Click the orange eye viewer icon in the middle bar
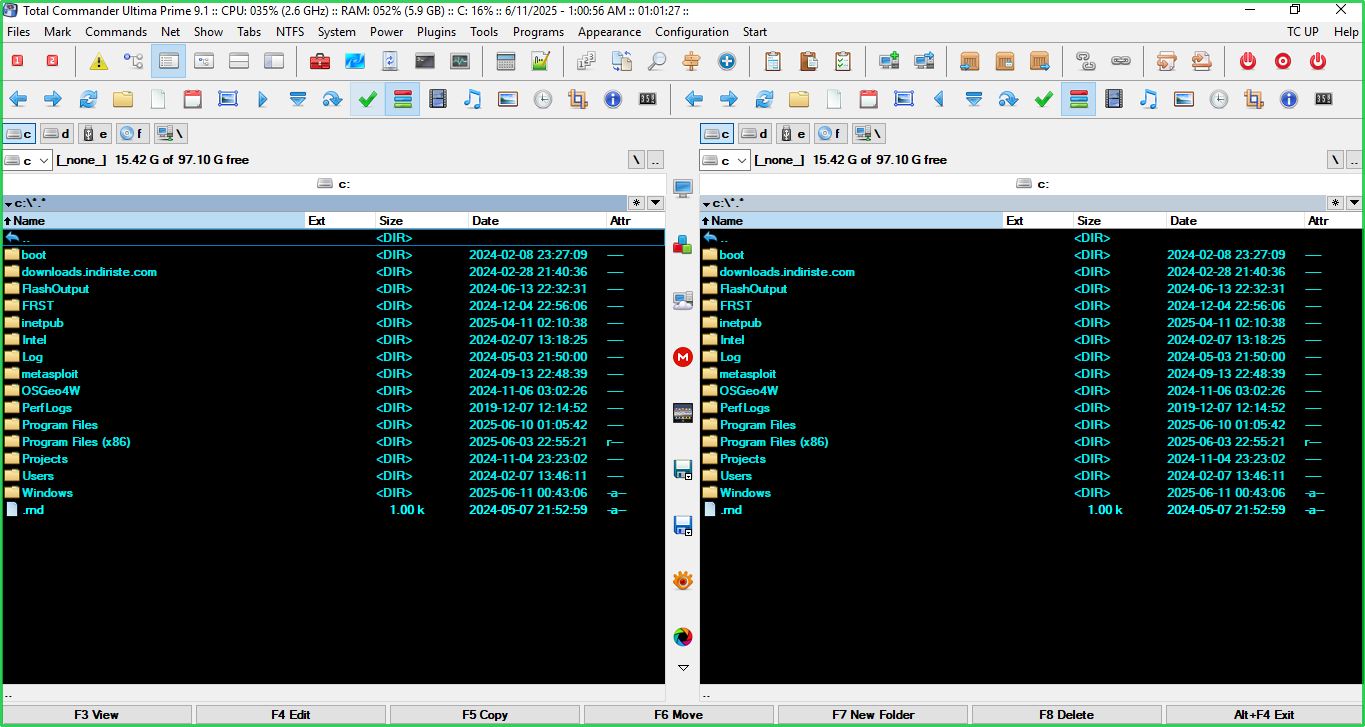The image size is (1365, 727). [683, 581]
